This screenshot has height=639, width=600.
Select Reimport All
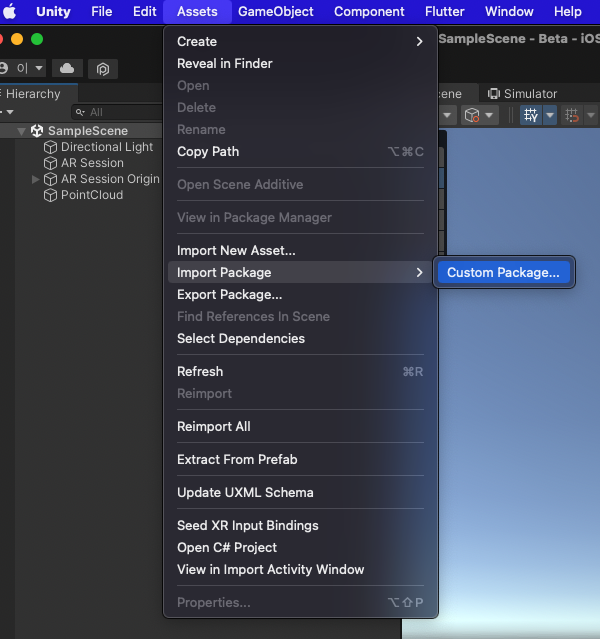tap(300, 426)
